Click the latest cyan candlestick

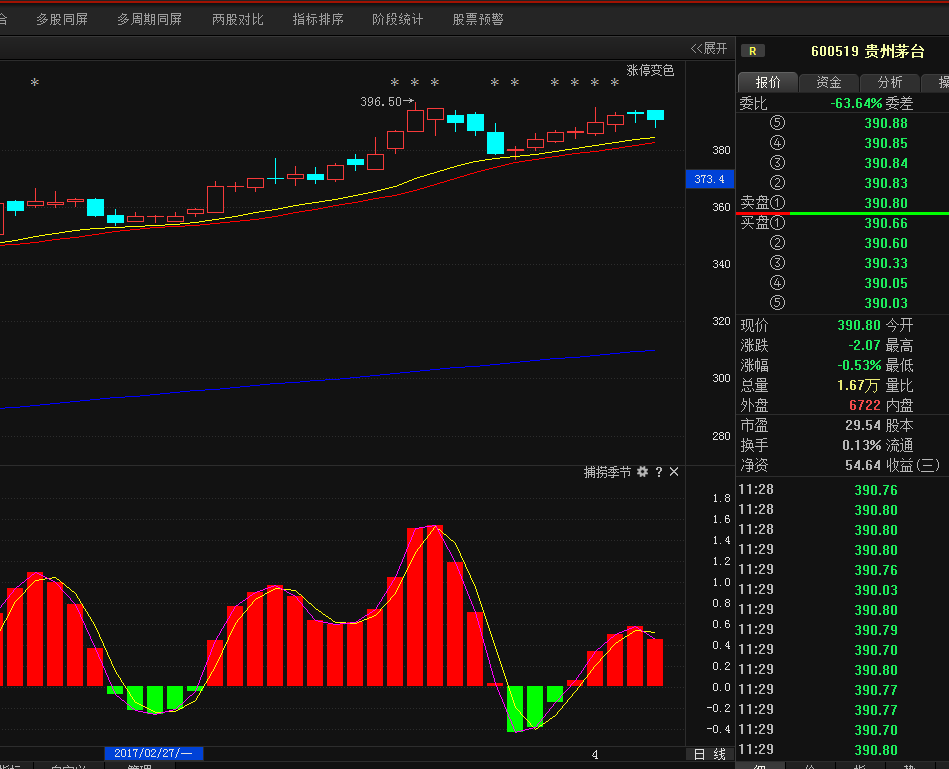pos(655,116)
